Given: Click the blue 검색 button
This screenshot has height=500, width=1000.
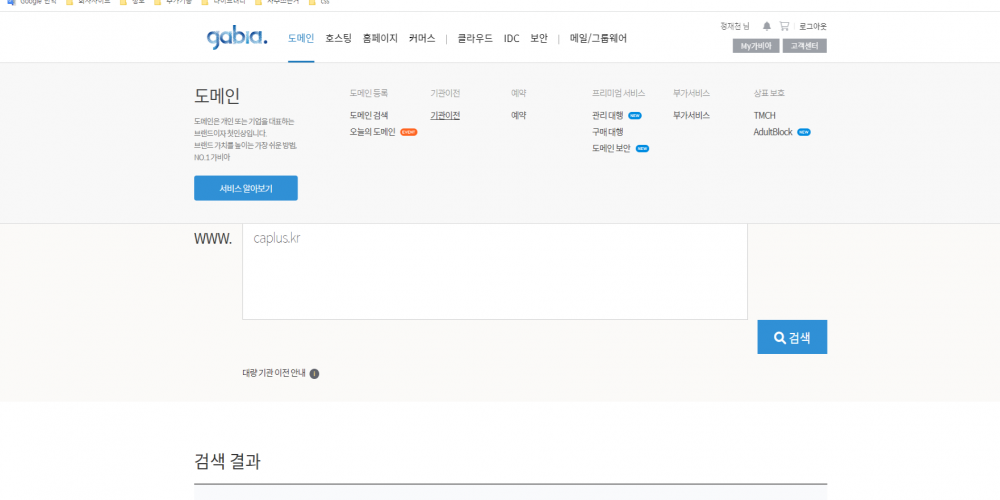Looking at the screenshot, I should click(x=792, y=337).
